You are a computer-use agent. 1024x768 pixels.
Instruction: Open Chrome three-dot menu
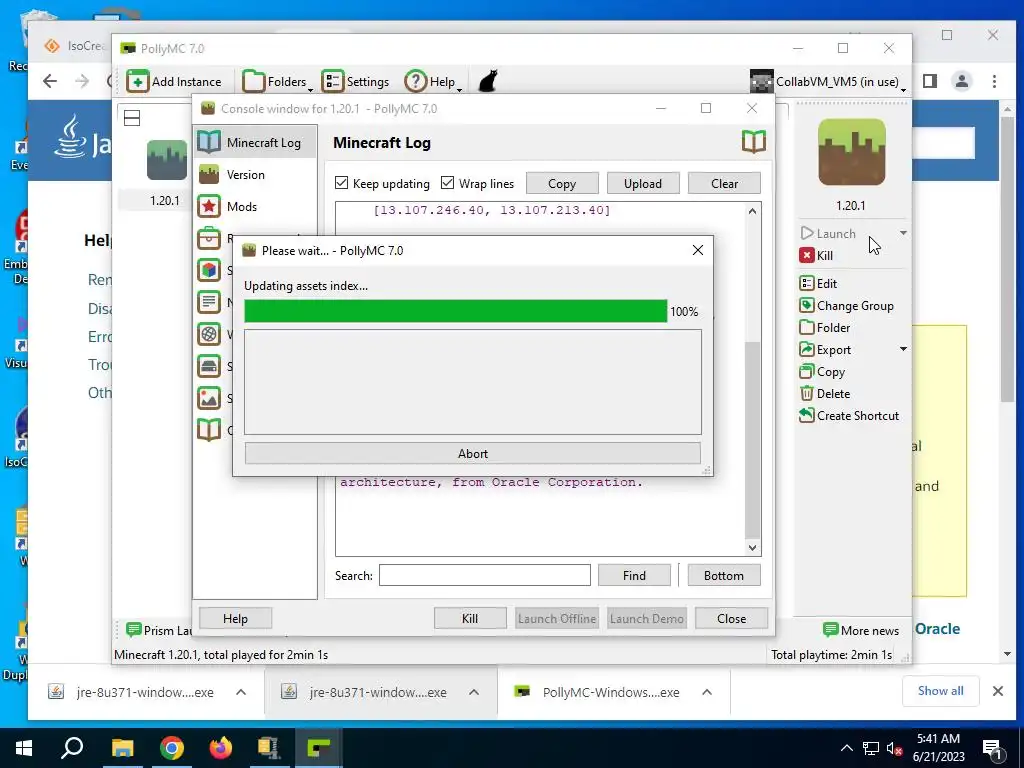pos(994,81)
